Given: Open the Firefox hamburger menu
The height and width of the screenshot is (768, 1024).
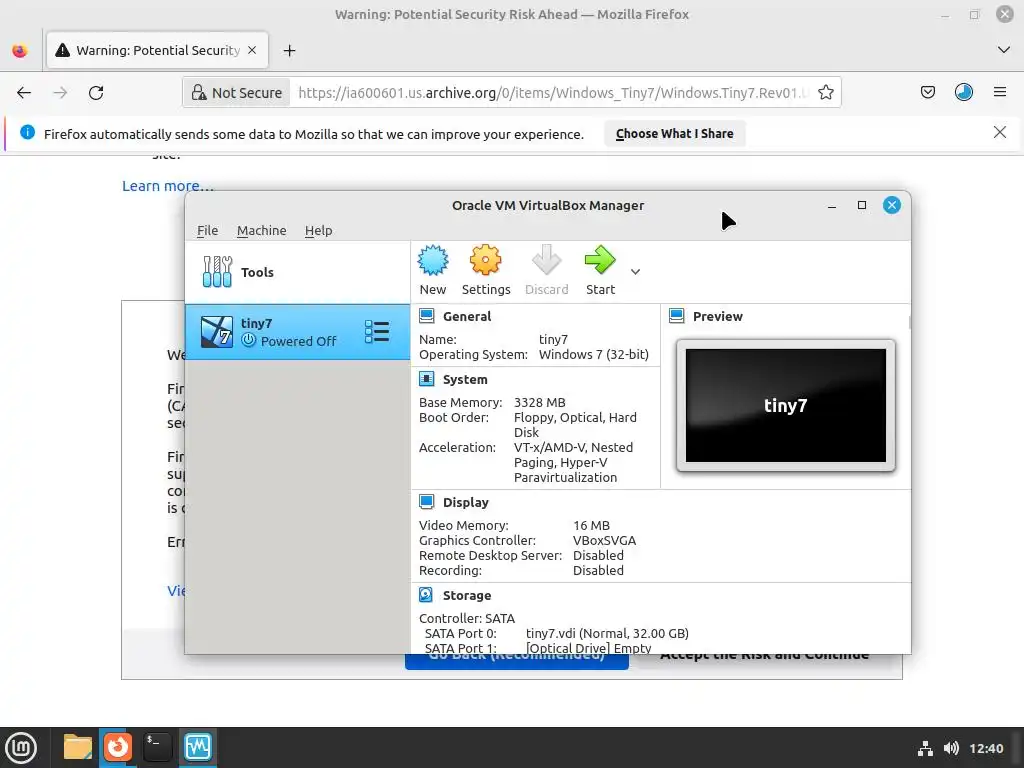Looking at the screenshot, I should 1000,93.
